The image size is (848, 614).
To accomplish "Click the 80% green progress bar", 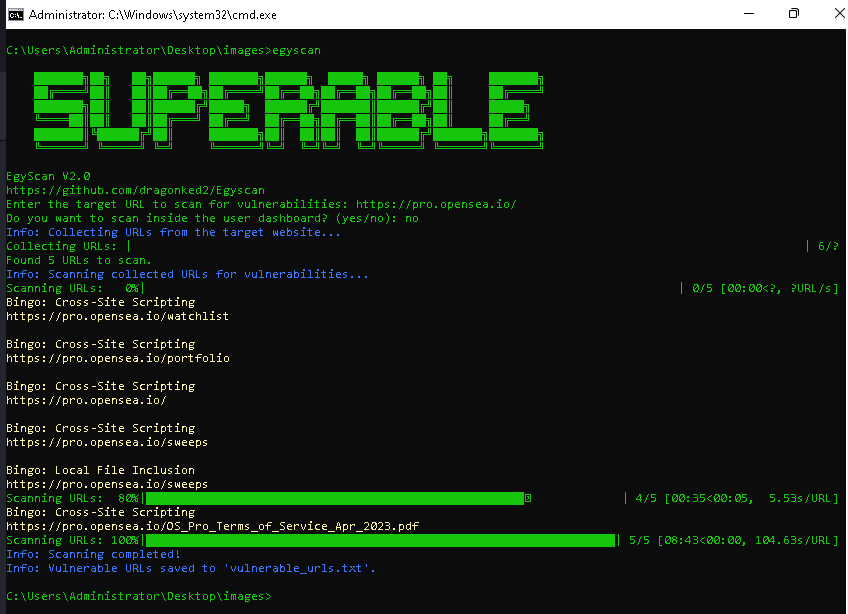I will (x=335, y=498).
